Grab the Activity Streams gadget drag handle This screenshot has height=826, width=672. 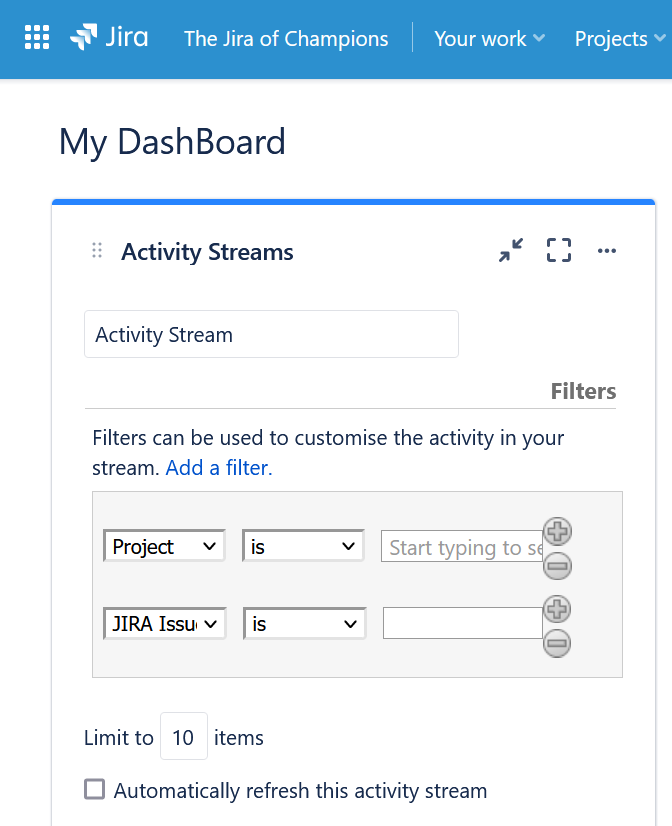click(97, 251)
